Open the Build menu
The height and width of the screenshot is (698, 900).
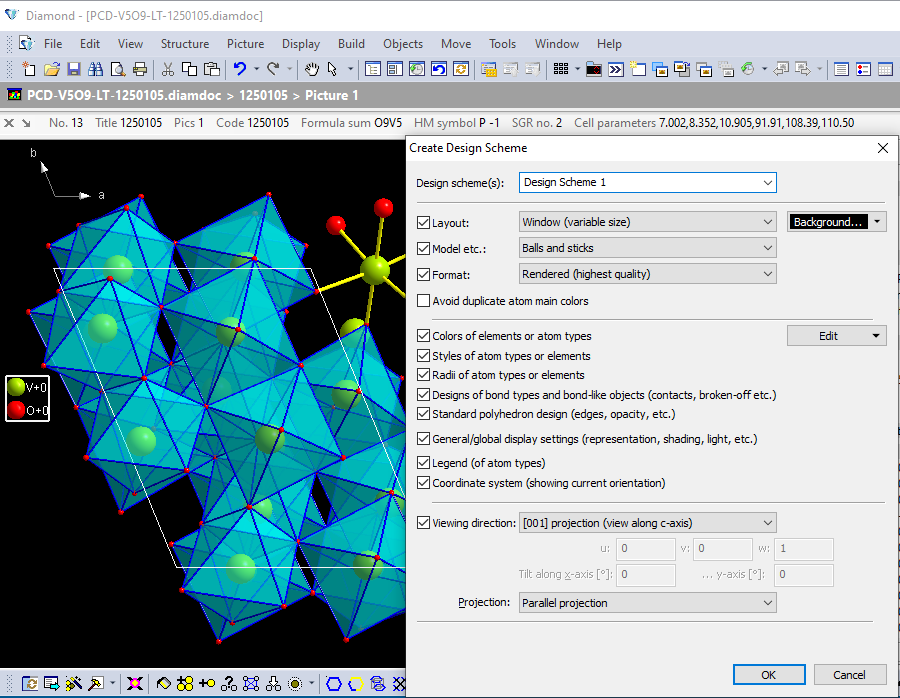[x=351, y=44]
